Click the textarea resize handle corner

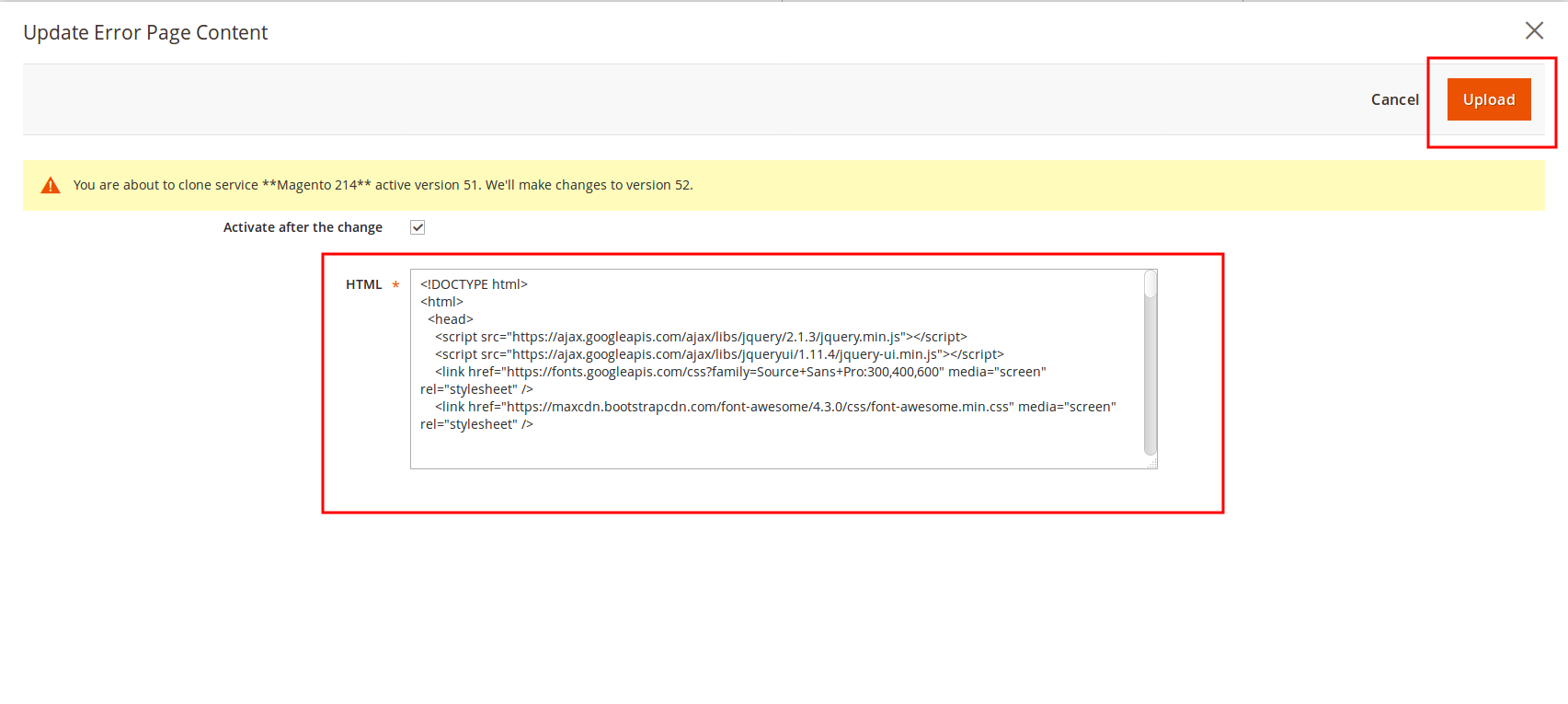tap(1152, 465)
